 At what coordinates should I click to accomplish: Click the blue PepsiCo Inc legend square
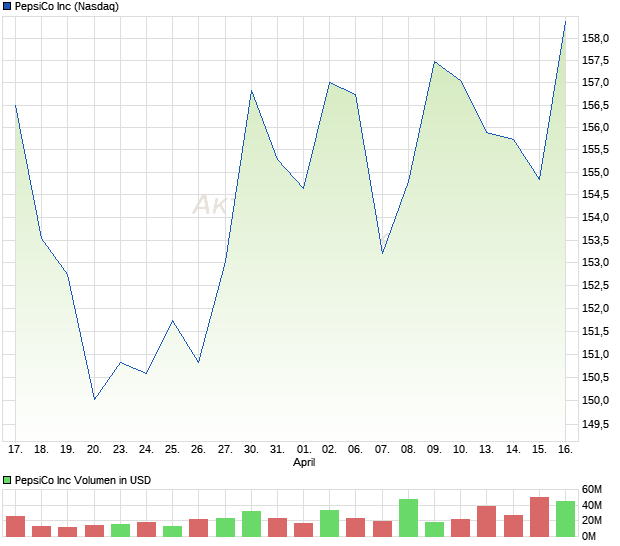7,6
